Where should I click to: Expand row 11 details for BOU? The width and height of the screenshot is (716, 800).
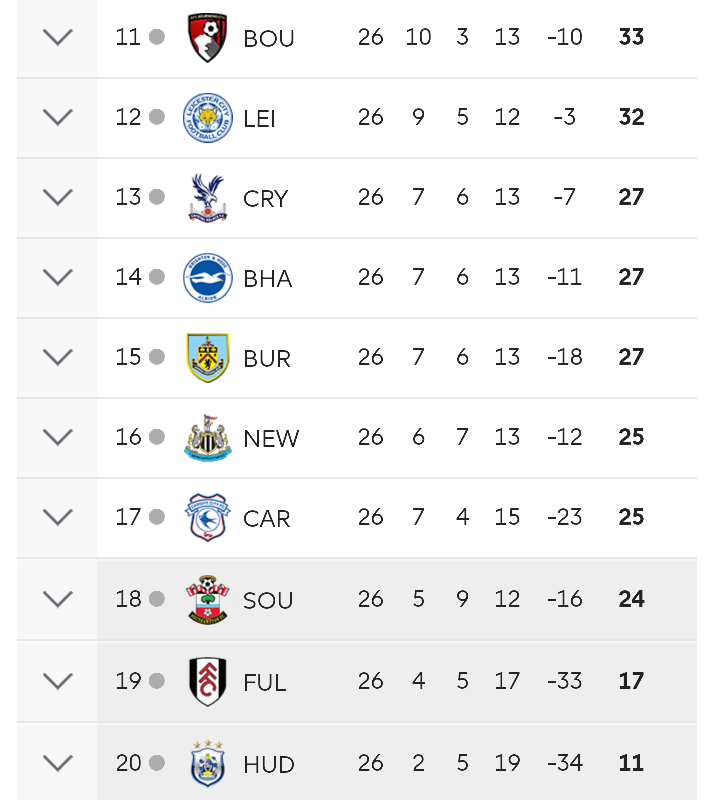pos(58,37)
